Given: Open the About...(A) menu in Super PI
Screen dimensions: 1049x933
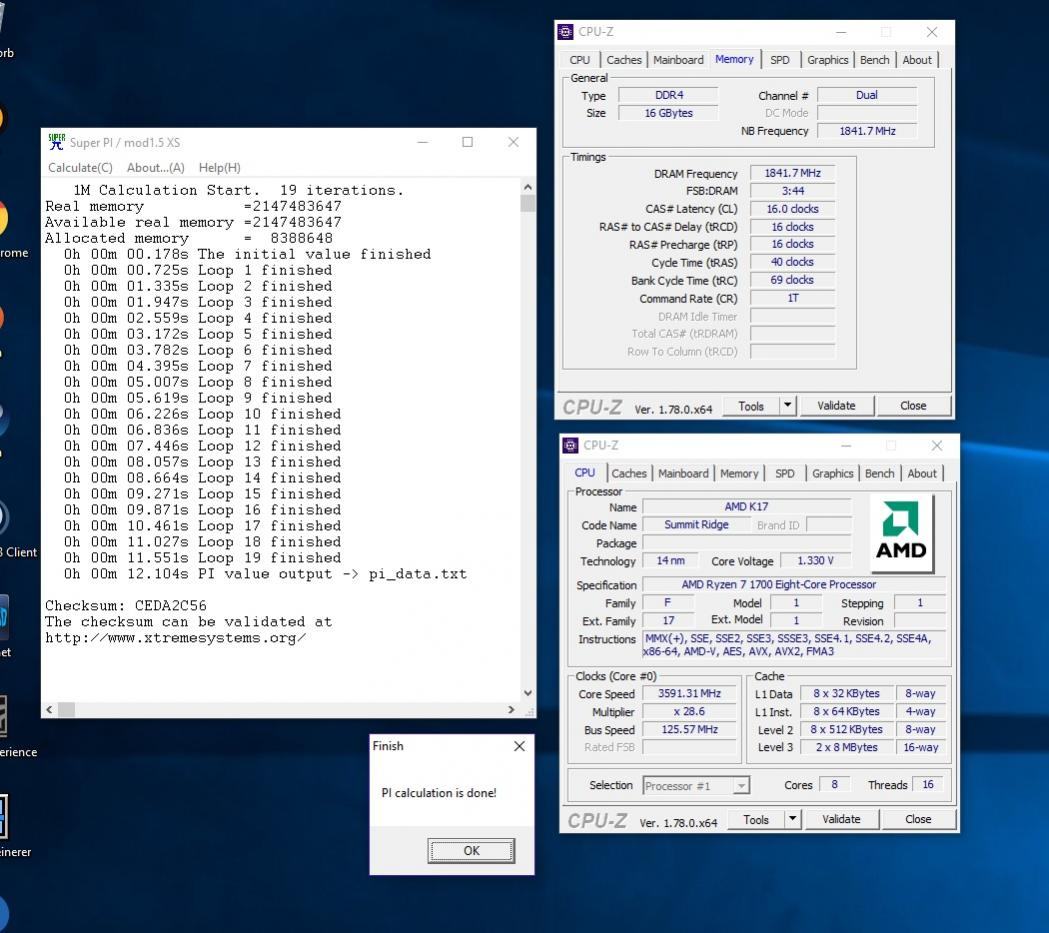Looking at the screenshot, I should pos(155,168).
